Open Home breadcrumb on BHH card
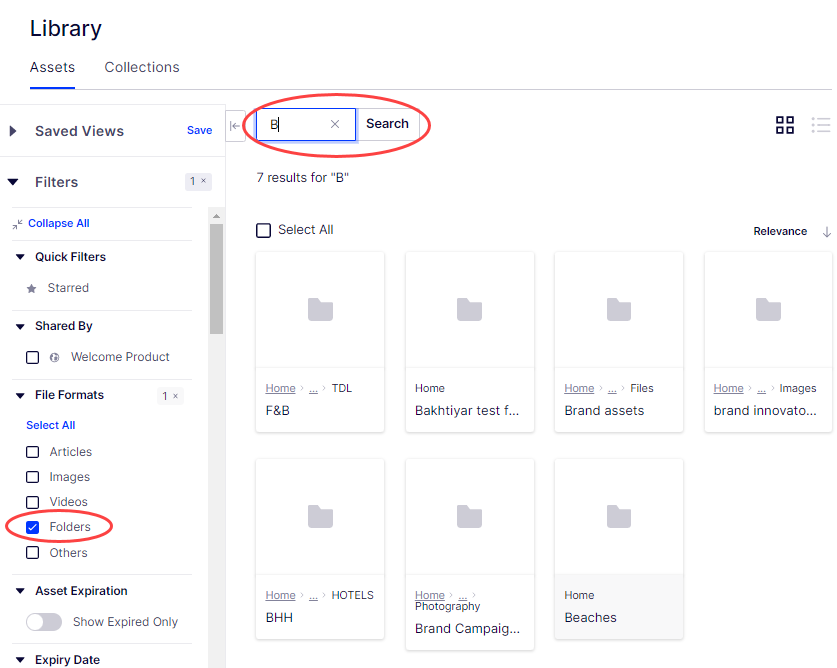The height and width of the screenshot is (668, 837). (x=280, y=595)
